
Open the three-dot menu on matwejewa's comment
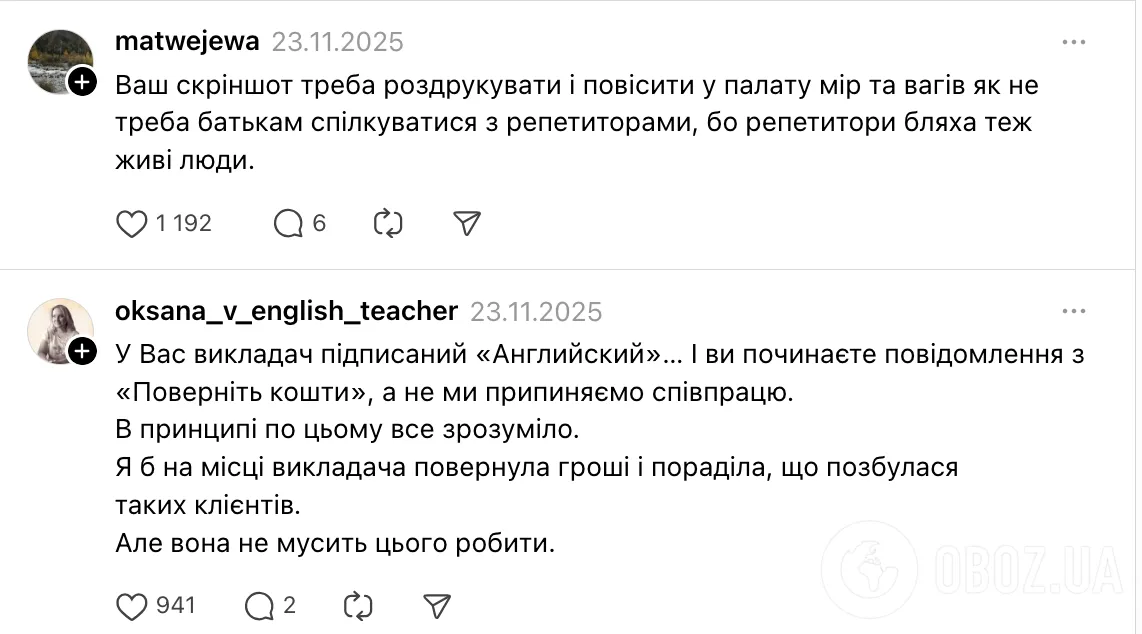(1074, 42)
